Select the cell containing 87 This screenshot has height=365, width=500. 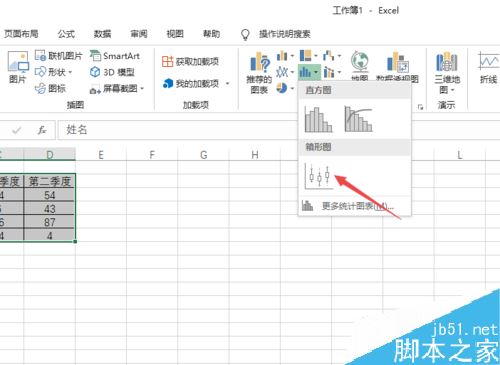(x=50, y=222)
